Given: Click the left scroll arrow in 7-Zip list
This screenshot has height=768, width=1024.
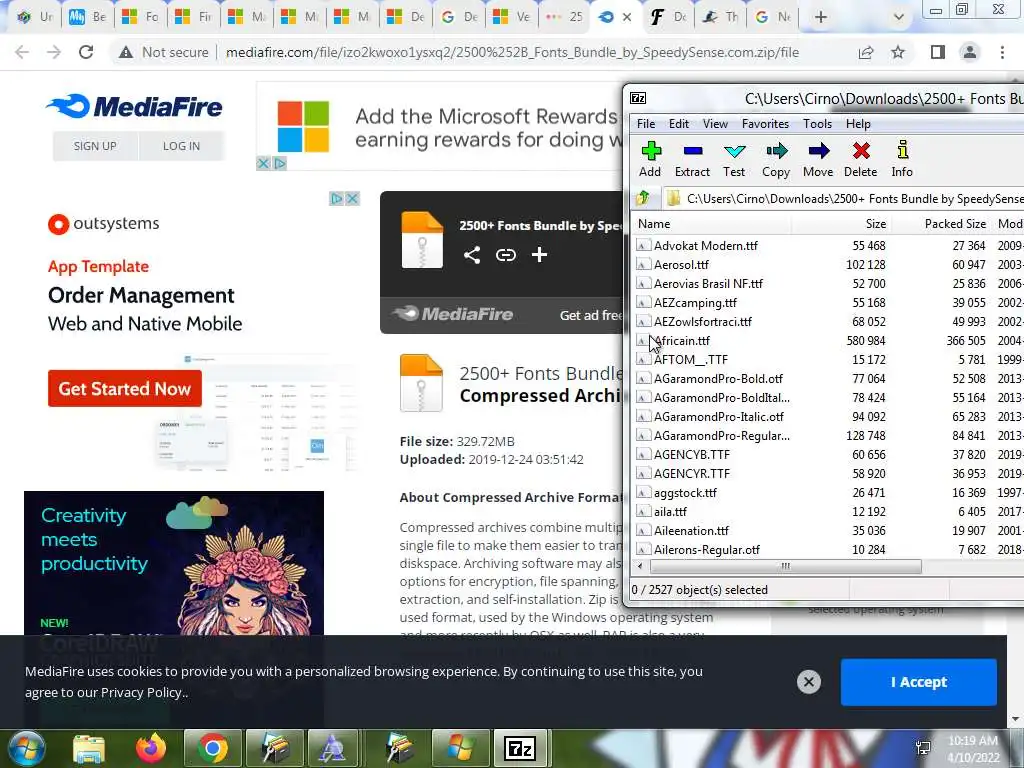Looking at the screenshot, I should point(639,566).
